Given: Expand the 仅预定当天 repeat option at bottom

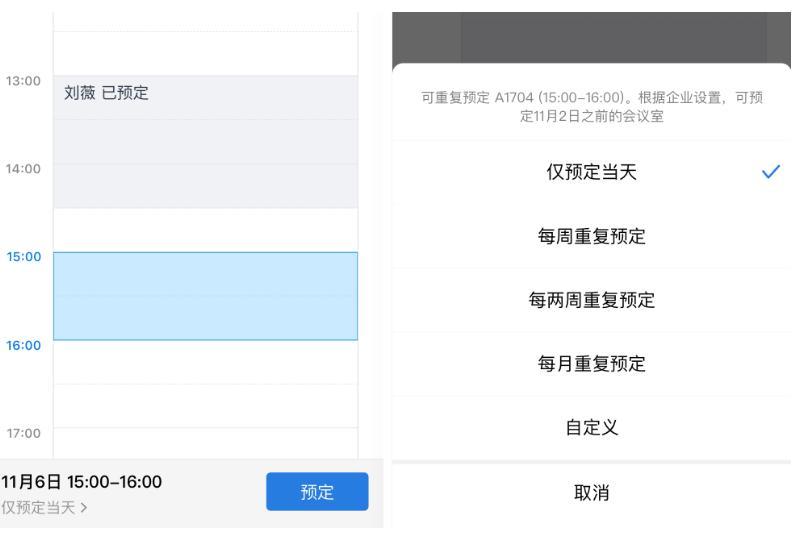Looking at the screenshot, I should [44, 508].
